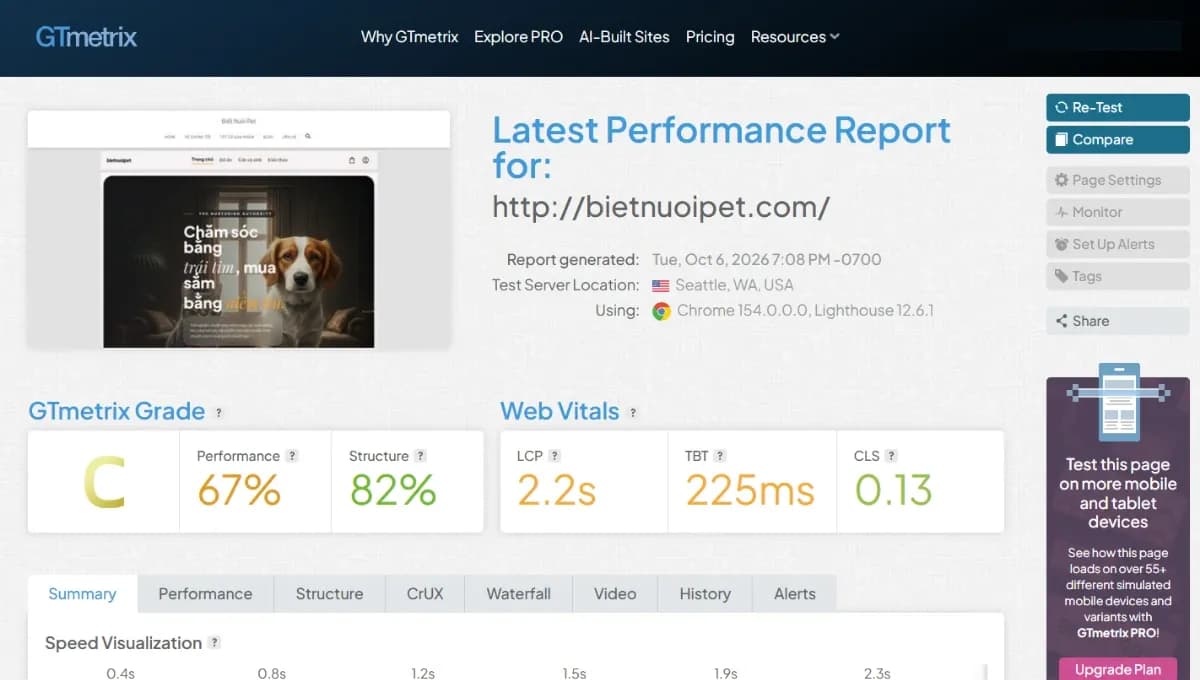Click the TBT help icon

point(720,456)
